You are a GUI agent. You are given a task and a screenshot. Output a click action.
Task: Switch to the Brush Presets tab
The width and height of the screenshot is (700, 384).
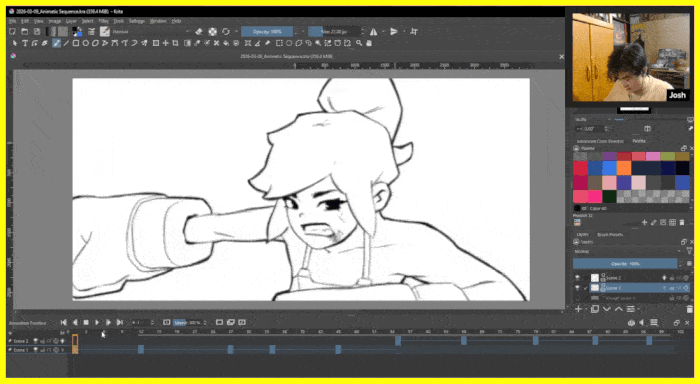pyautogui.click(x=610, y=234)
